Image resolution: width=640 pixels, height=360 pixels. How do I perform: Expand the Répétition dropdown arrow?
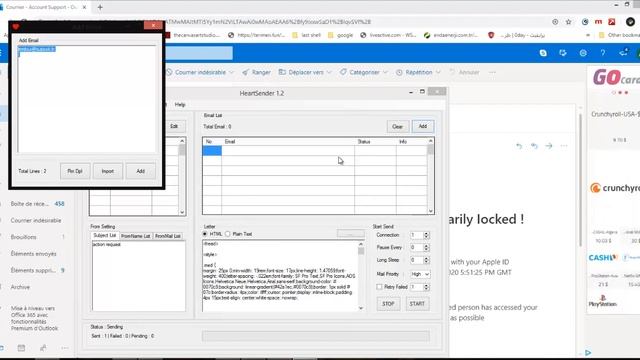(438, 72)
